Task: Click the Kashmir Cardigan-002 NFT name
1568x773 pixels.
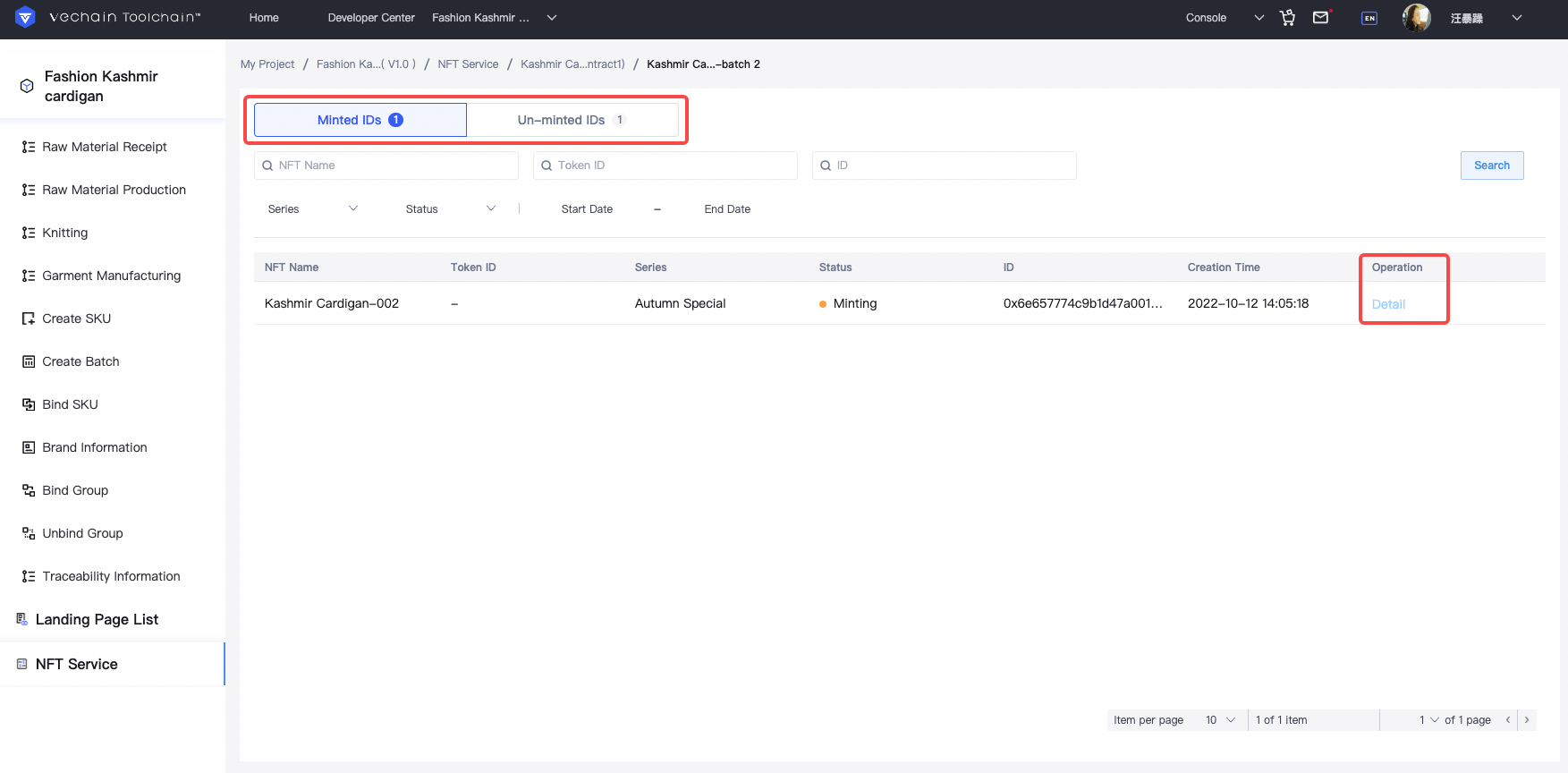Action: 332,303
